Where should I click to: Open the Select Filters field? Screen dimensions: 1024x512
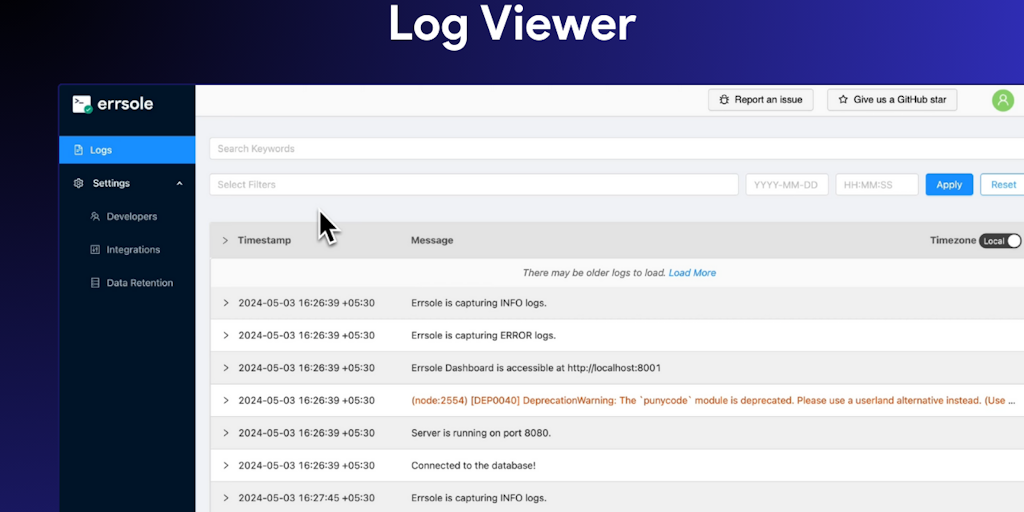pyautogui.click(x=474, y=185)
